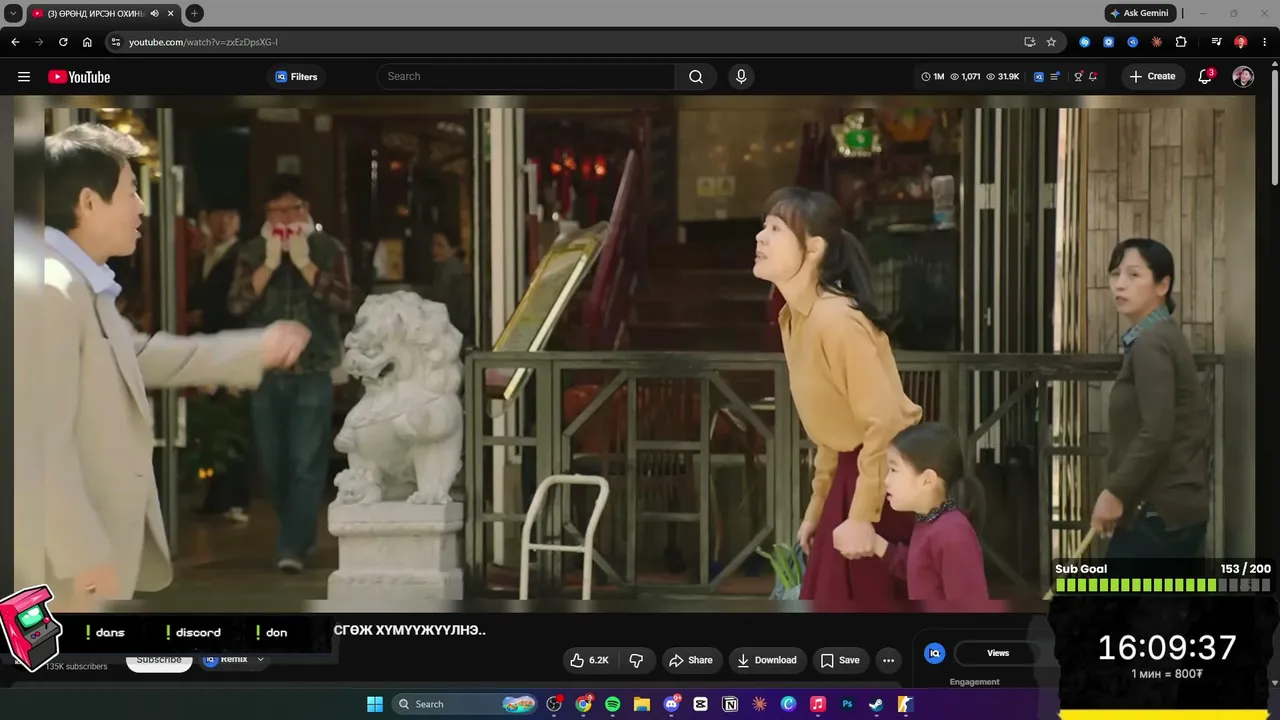This screenshot has width=1280, height=720.
Task: Open more actions ellipsis below the video
Action: [x=888, y=660]
